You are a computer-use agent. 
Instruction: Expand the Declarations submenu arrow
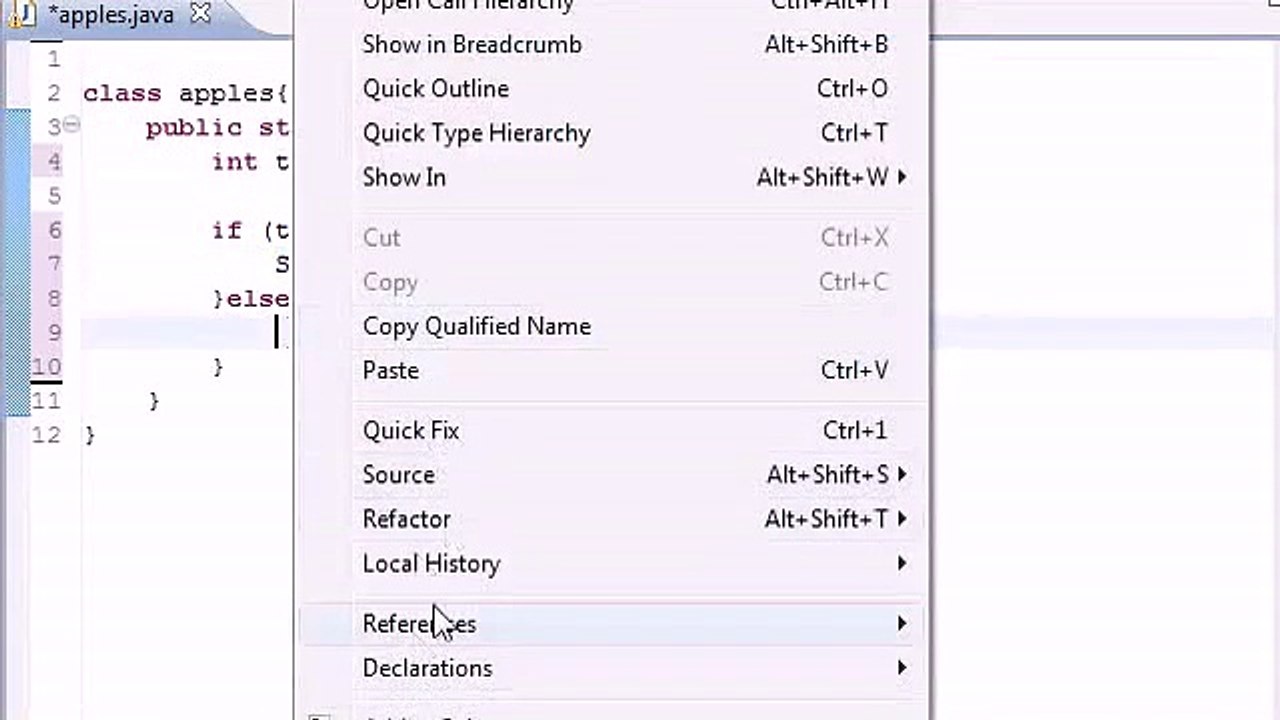(902, 667)
